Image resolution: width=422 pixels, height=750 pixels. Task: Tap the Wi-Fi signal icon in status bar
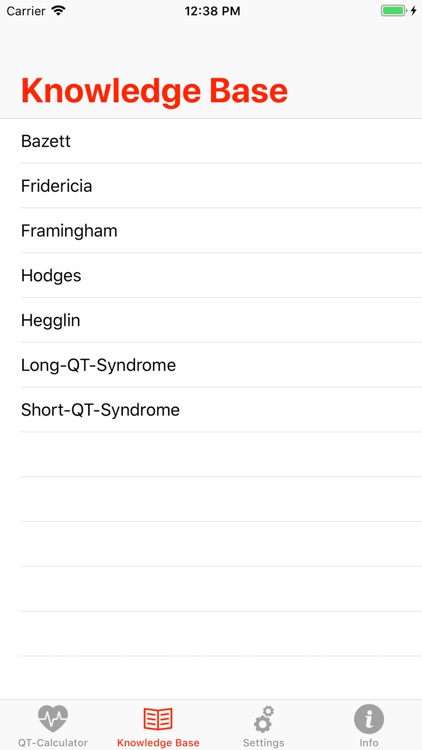pos(58,11)
